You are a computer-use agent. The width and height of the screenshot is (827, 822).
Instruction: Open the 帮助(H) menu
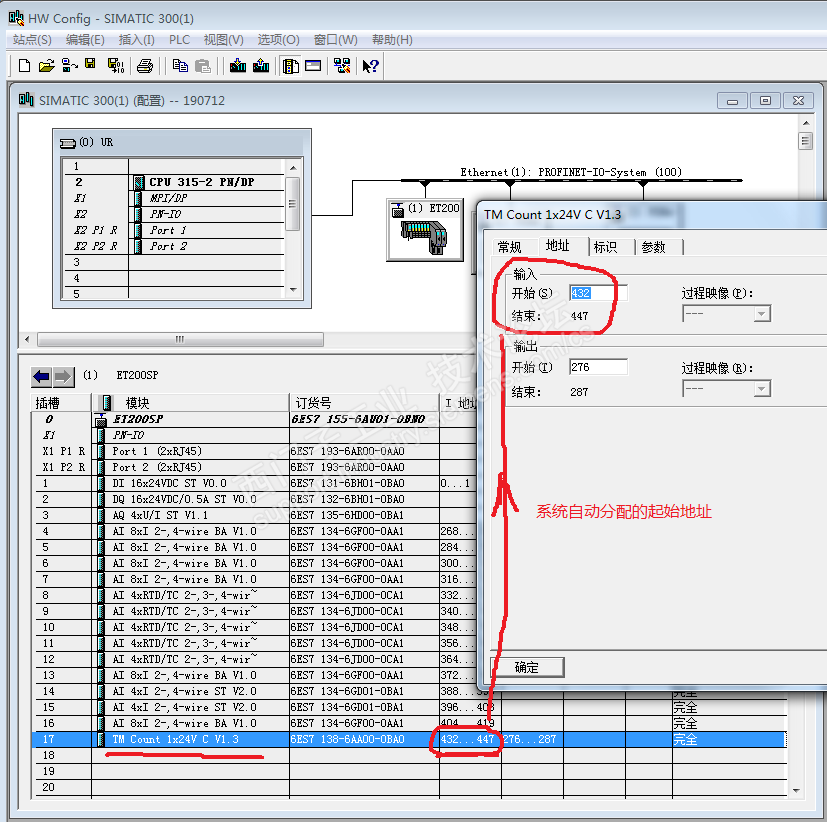pos(392,40)
